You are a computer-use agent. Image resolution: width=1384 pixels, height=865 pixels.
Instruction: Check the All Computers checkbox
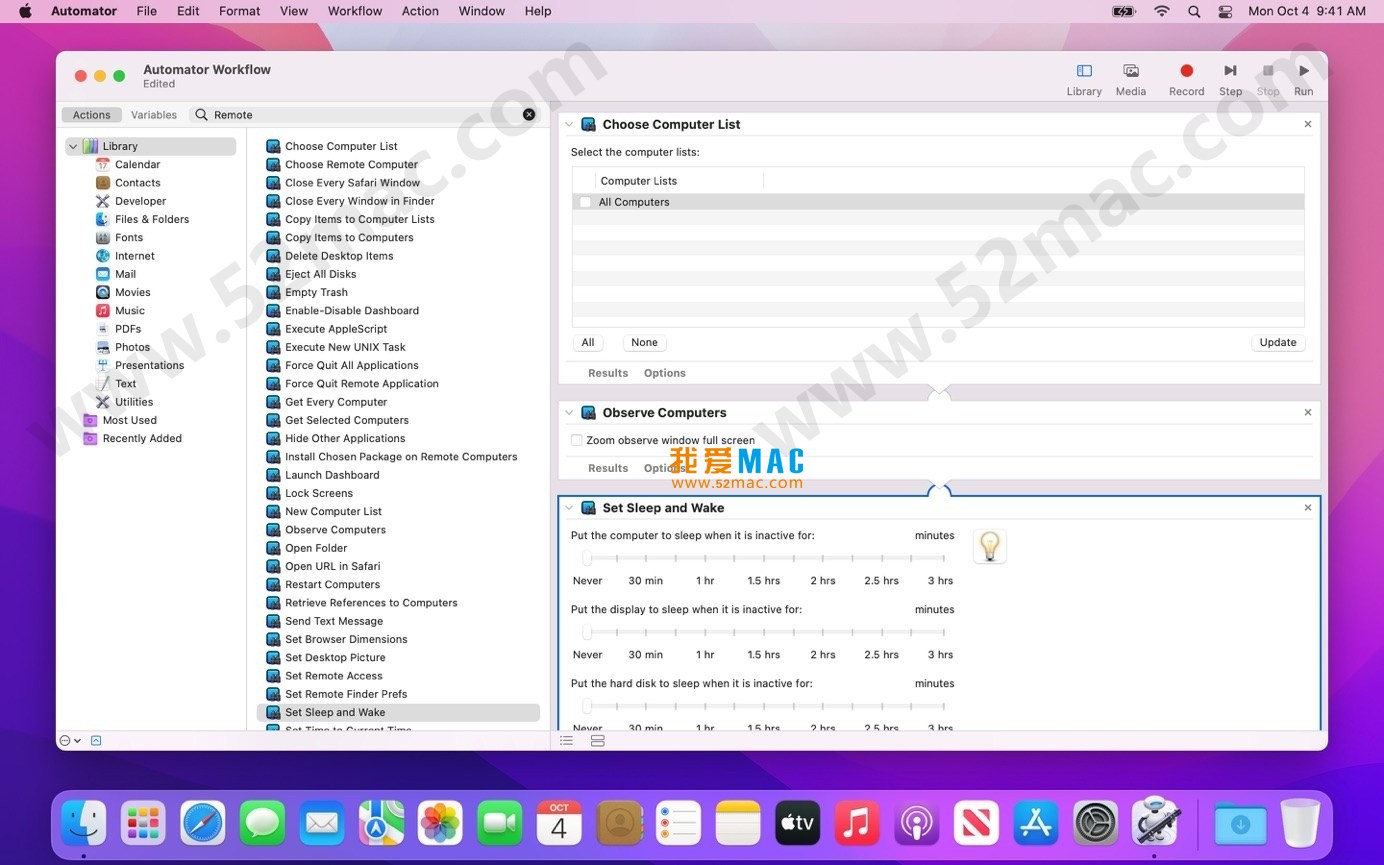coord(586,202)
